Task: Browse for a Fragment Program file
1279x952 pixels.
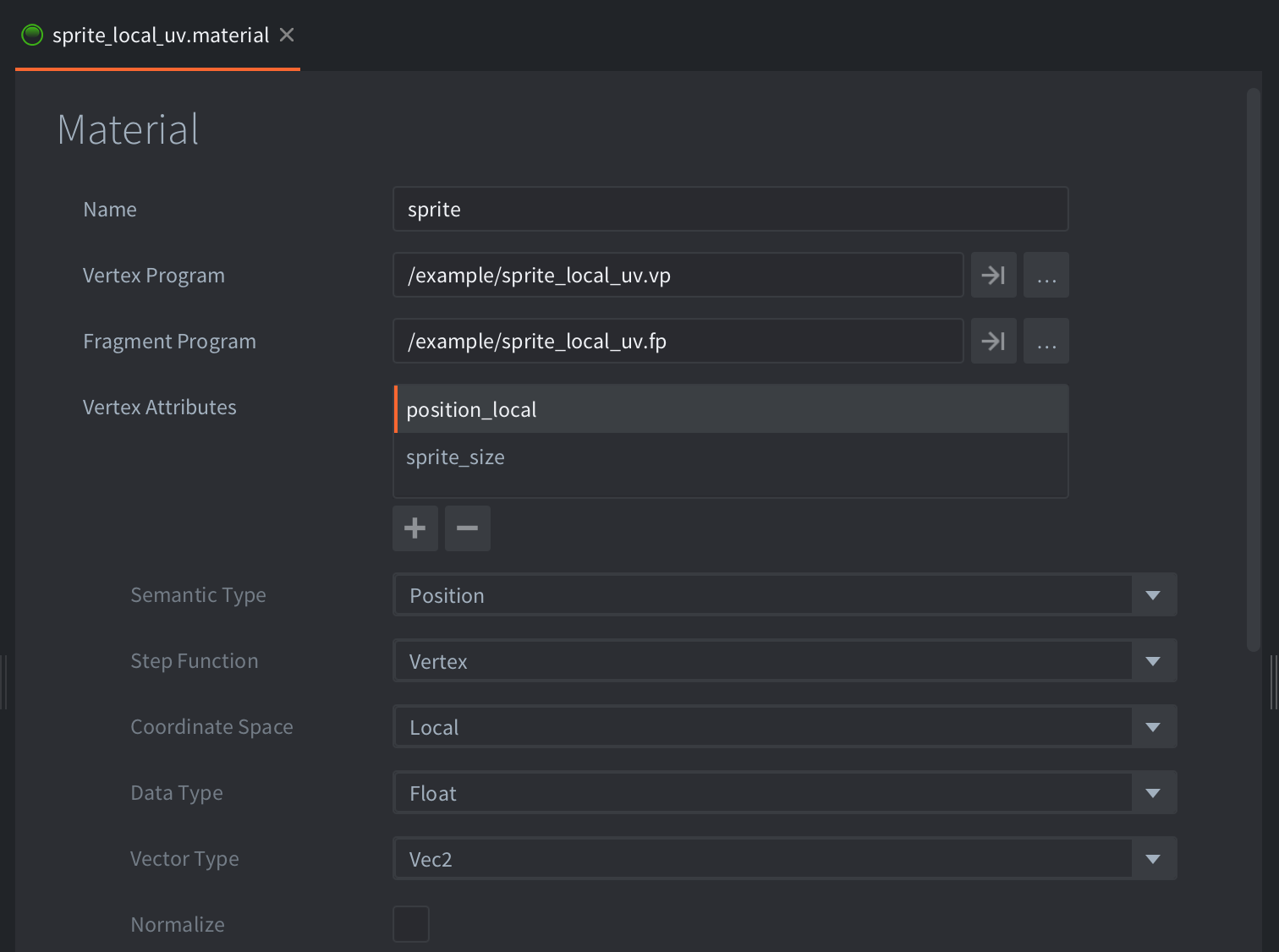Action: (x=1046, y=341)
